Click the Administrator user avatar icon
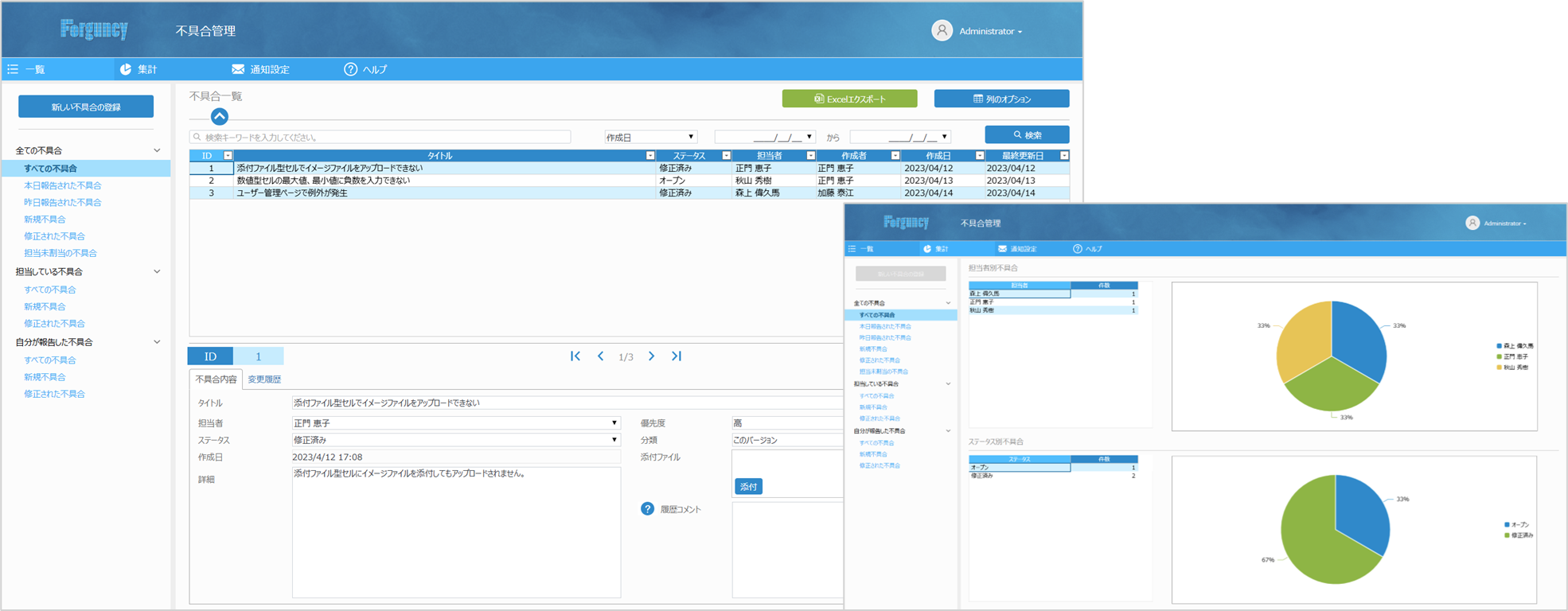The height and width of the screenshot is (611, 1568). tap(942, 30)
